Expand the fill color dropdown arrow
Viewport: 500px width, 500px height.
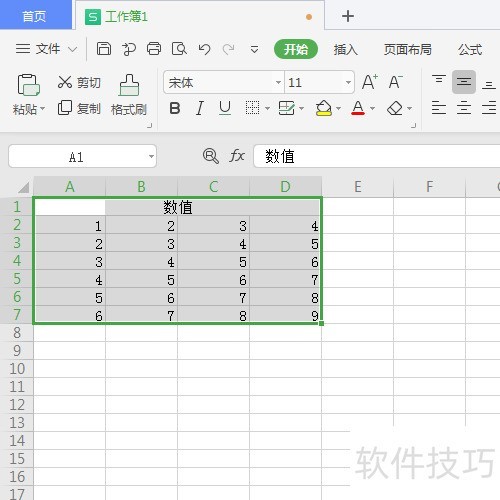pyautogui.click(x=338, y=108)
